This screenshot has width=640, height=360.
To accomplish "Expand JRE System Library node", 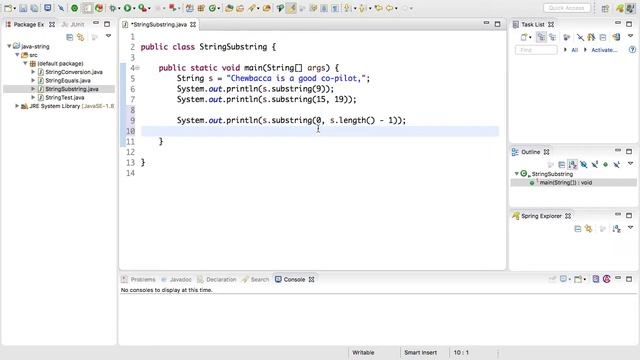I will pyautogui.click(x=17, y=106).
